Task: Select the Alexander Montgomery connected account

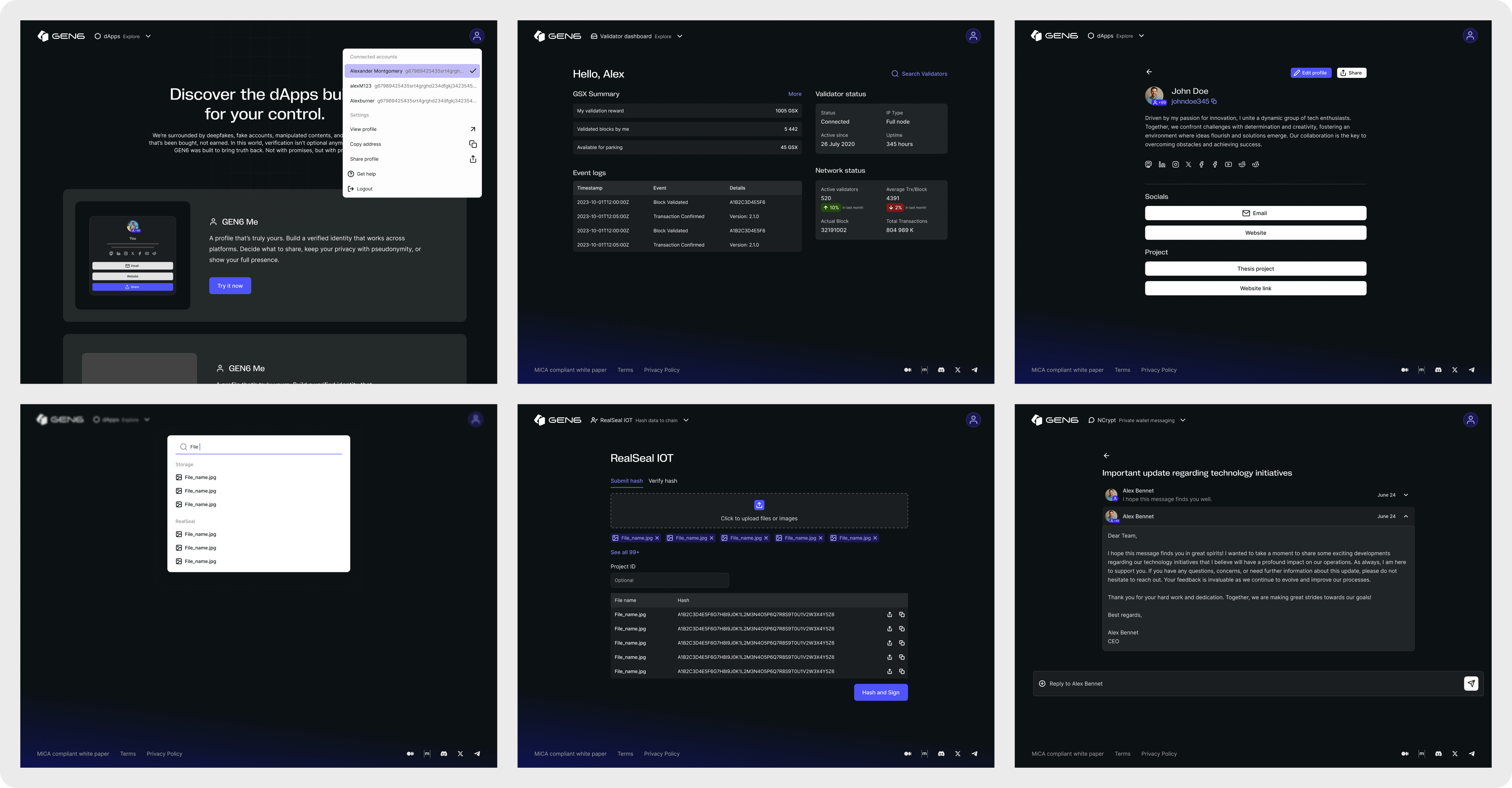Action: pos(412,71)
